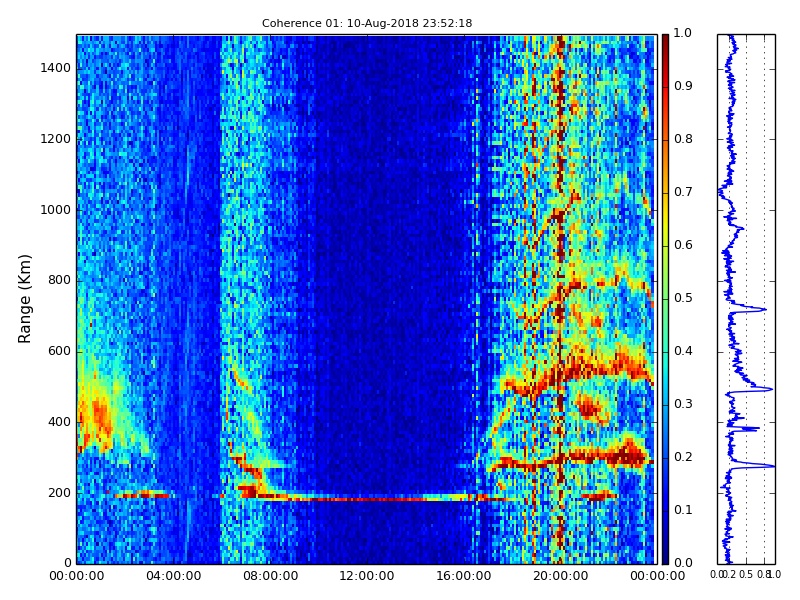
Task: Click the 600 range tick label
Action: (x=59, y=351)
